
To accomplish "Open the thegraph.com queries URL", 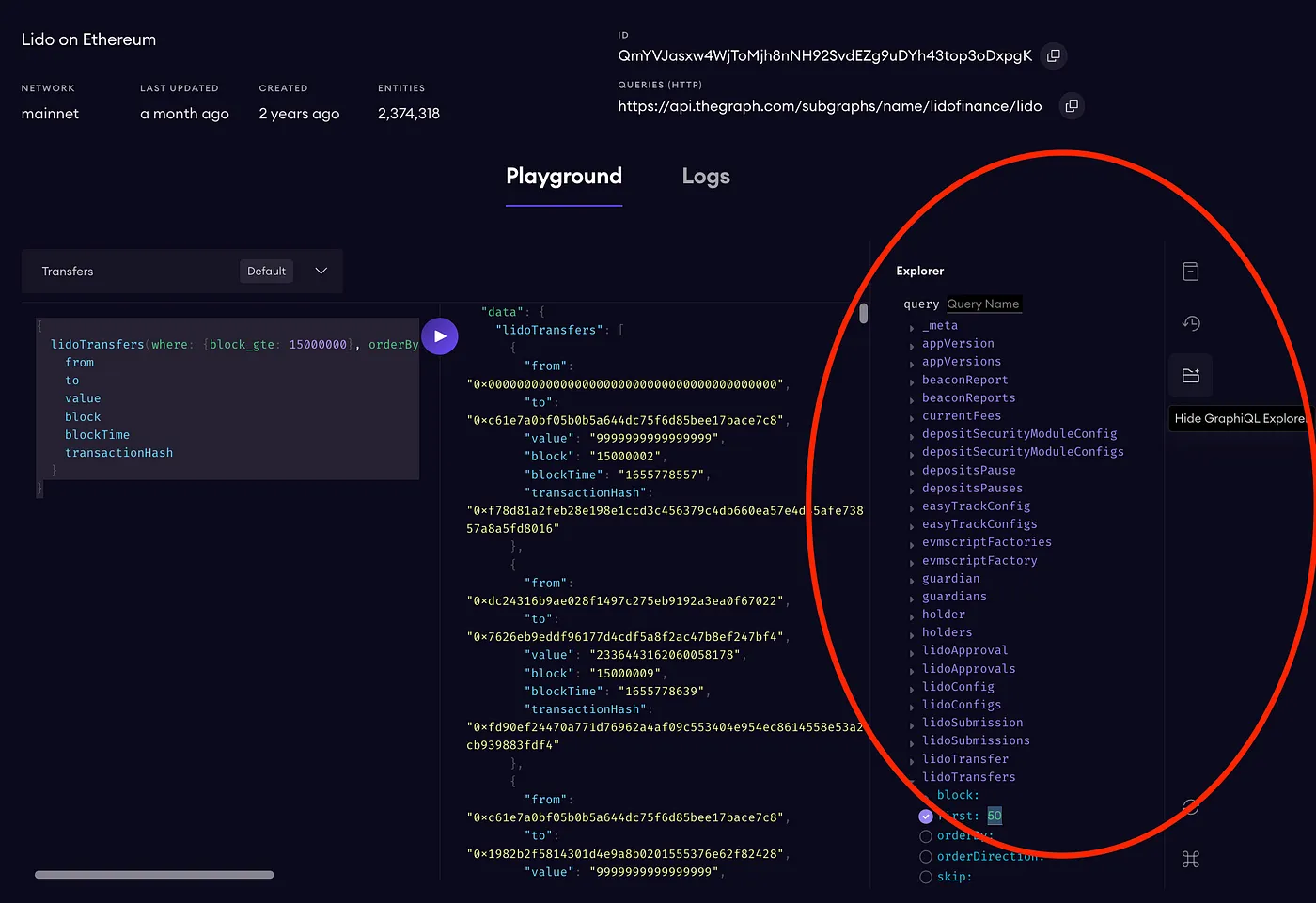I will tap(829, 106).
